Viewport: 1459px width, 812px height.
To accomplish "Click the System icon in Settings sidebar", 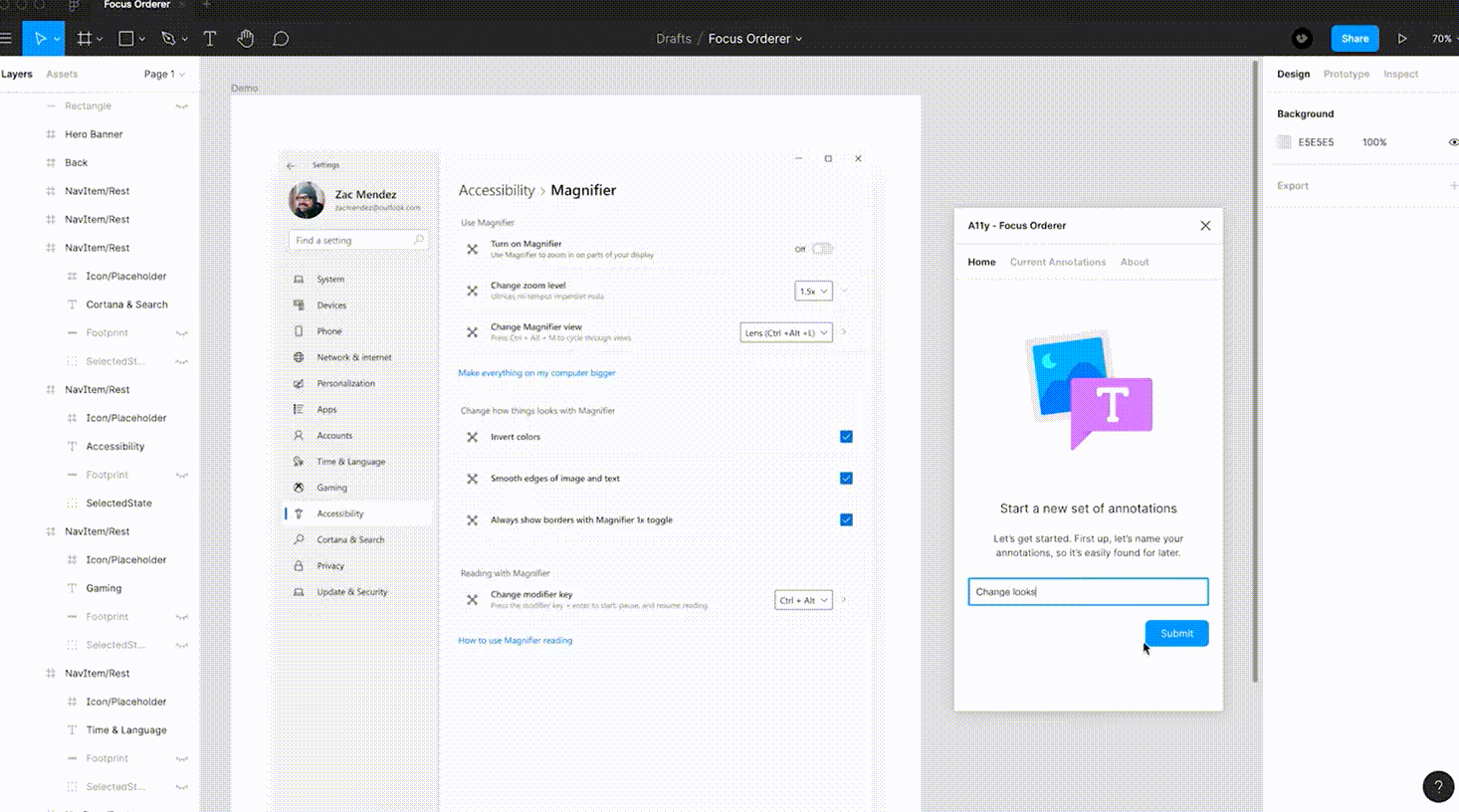I will (x=299, y=280).
